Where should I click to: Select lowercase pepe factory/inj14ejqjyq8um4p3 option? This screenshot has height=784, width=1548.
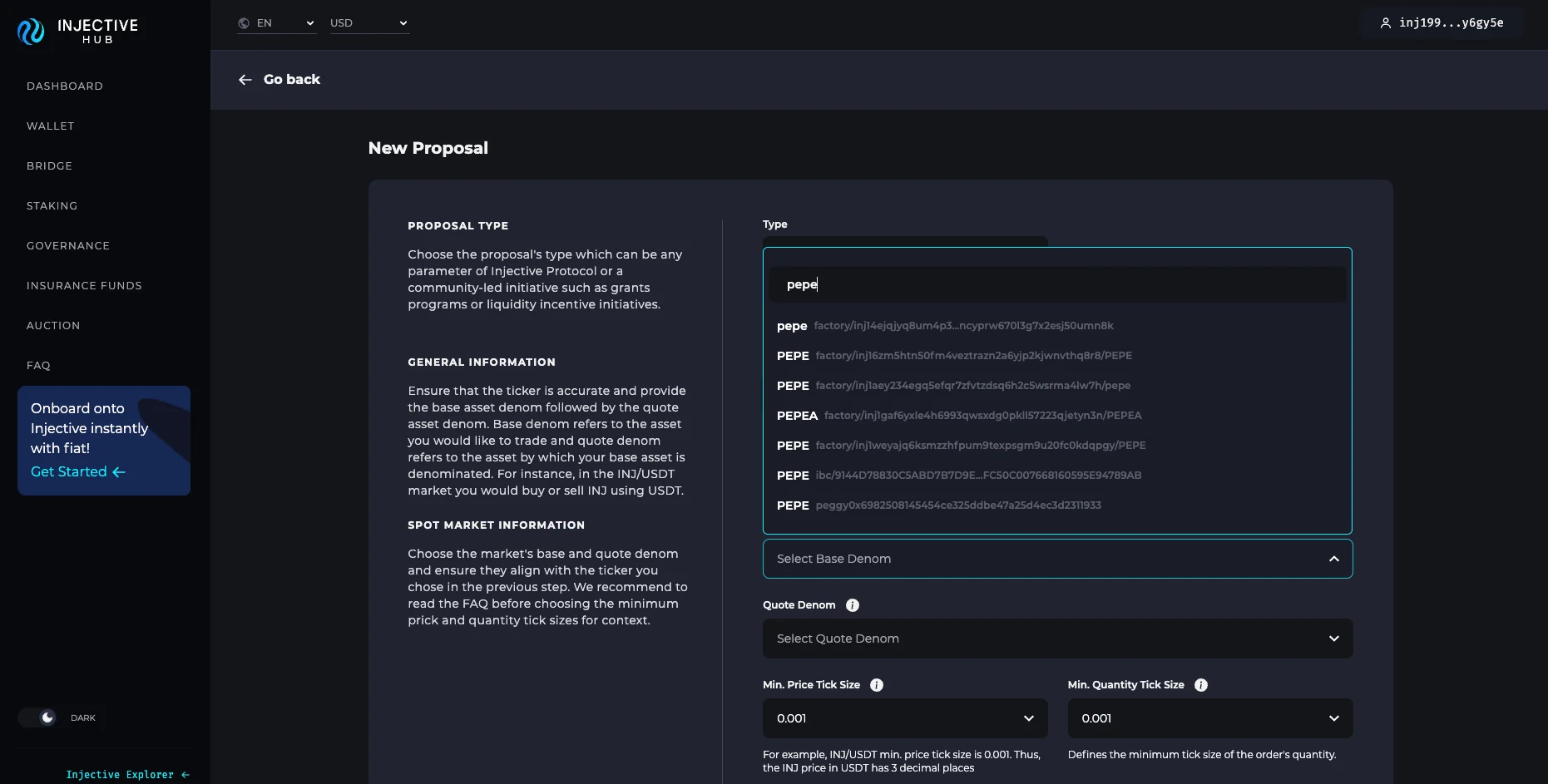1057,326
